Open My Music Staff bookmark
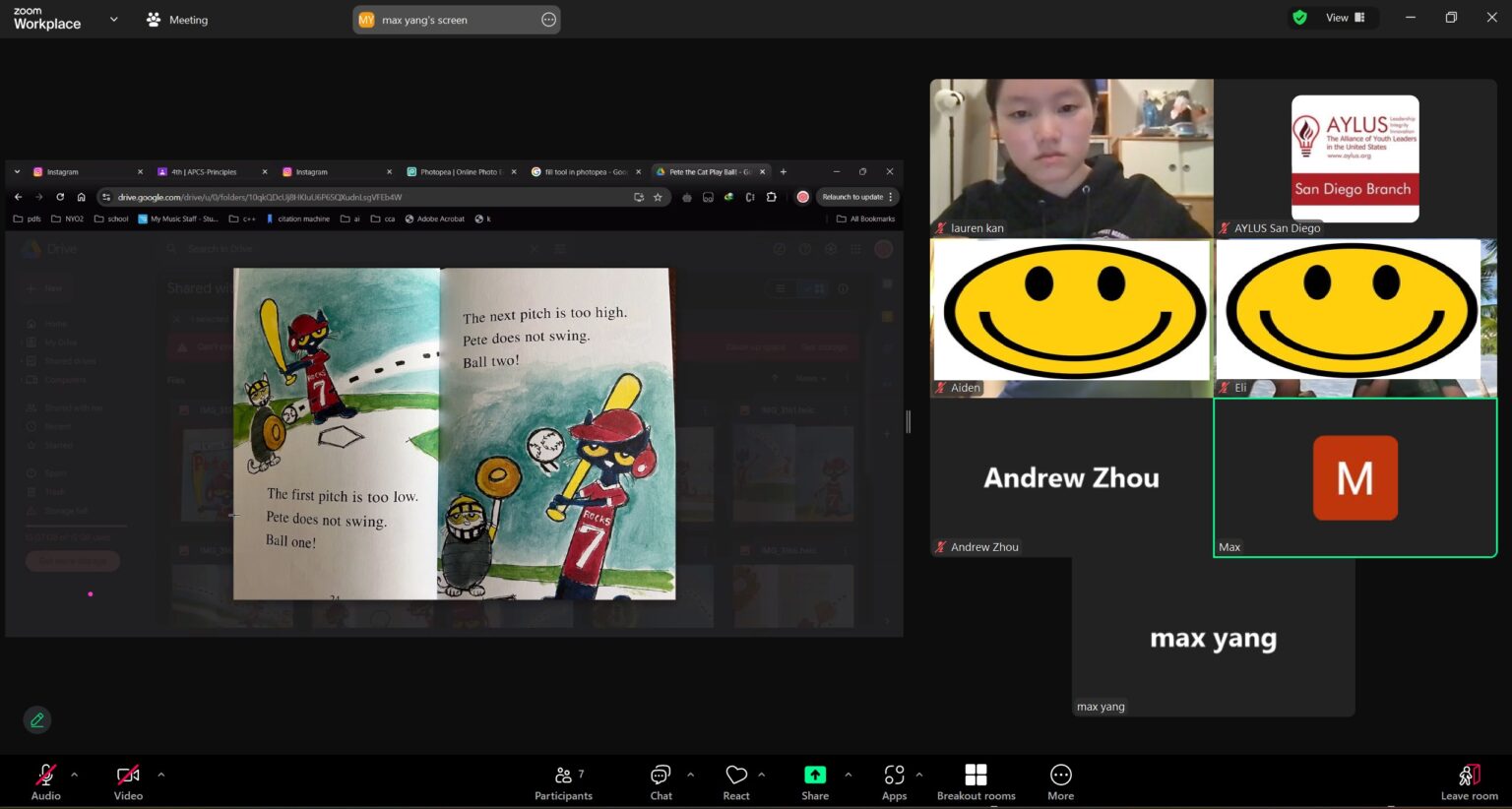 point(178,218)
